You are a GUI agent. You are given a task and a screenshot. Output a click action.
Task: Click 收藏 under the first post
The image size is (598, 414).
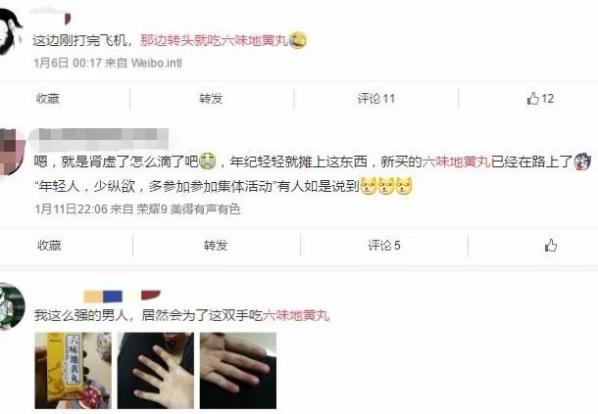point(48,99)
